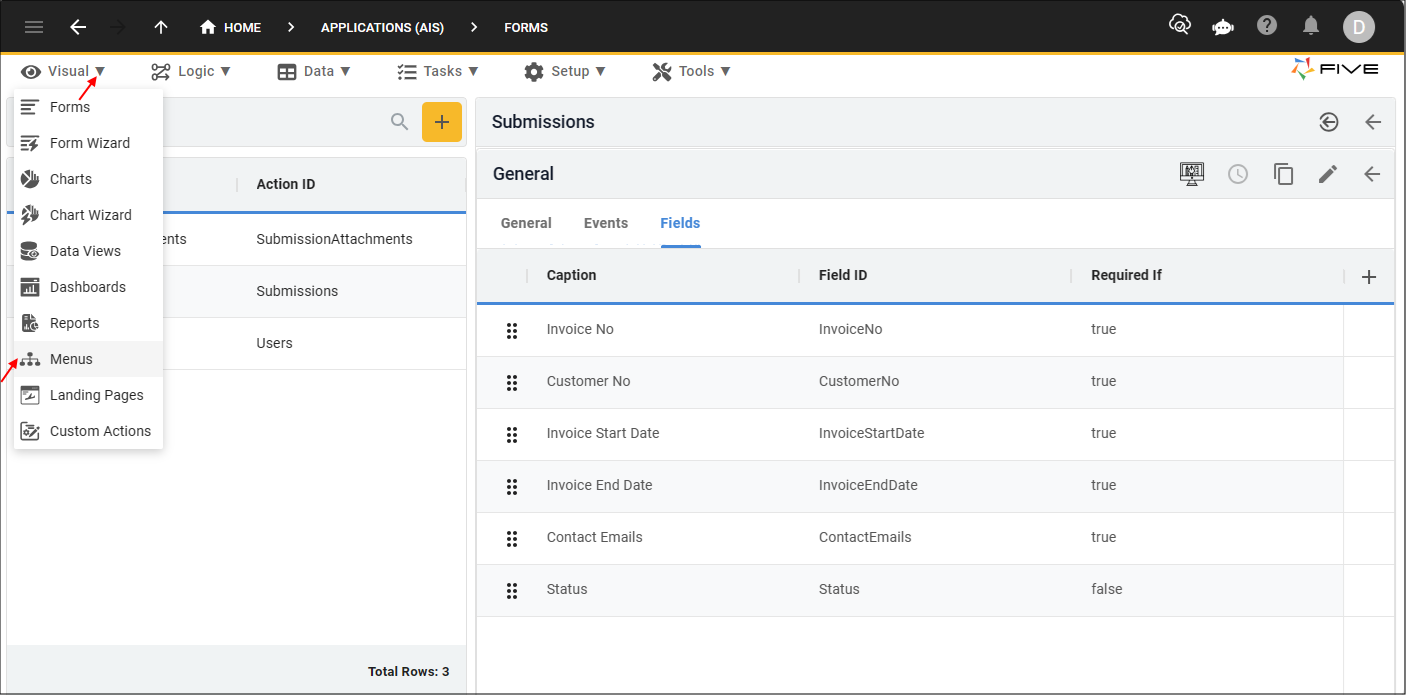Click the HOME breadcrumb link
Viewport: 1406px width, 695px height.
click(231, 27)
